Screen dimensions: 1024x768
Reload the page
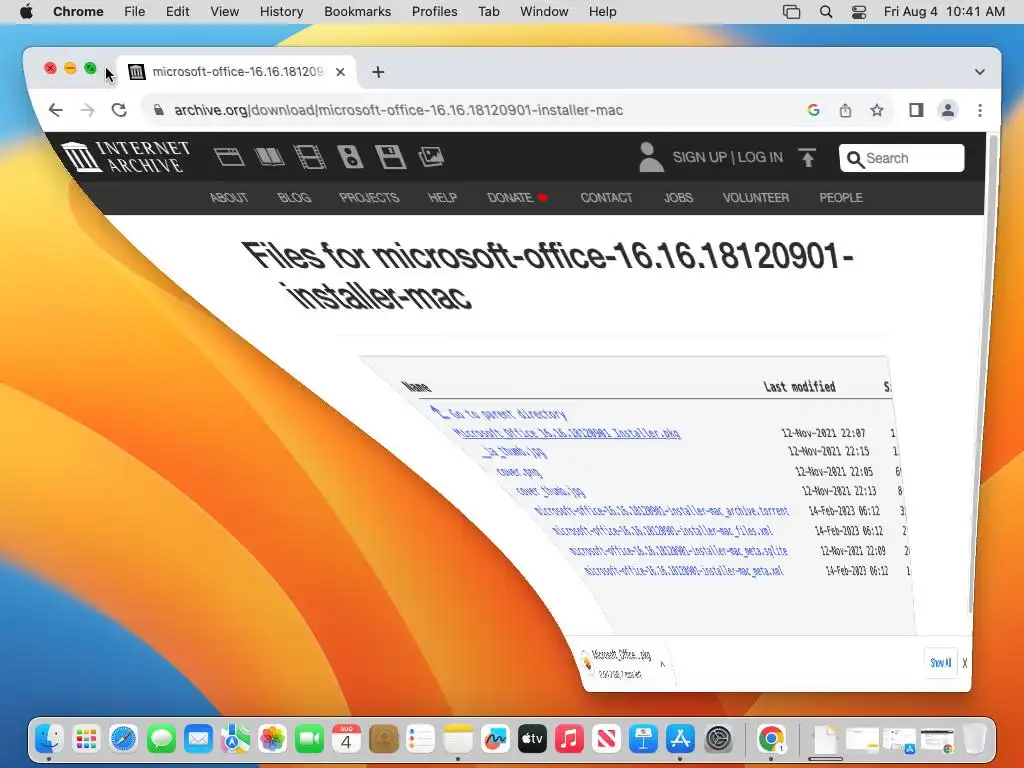tap(119, 110)
